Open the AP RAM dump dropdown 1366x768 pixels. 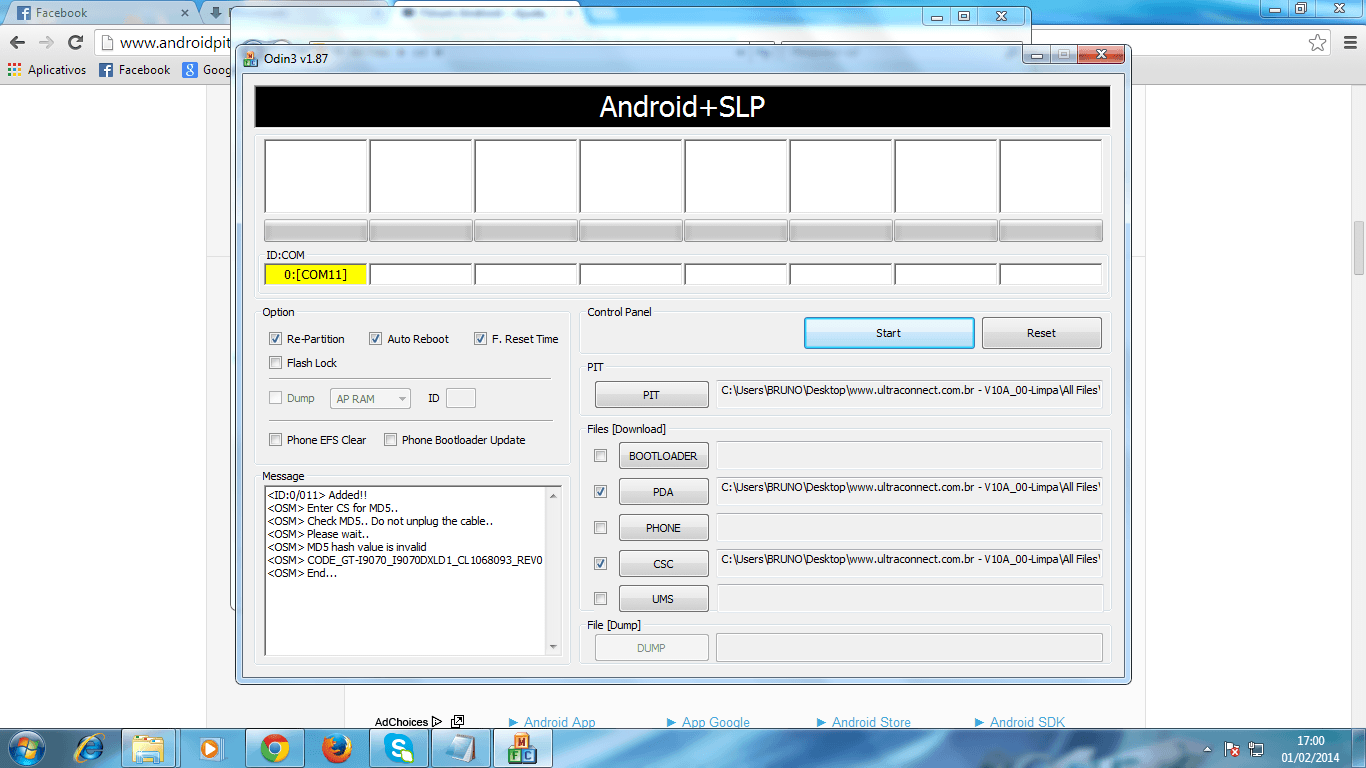[x=370, y=399]
